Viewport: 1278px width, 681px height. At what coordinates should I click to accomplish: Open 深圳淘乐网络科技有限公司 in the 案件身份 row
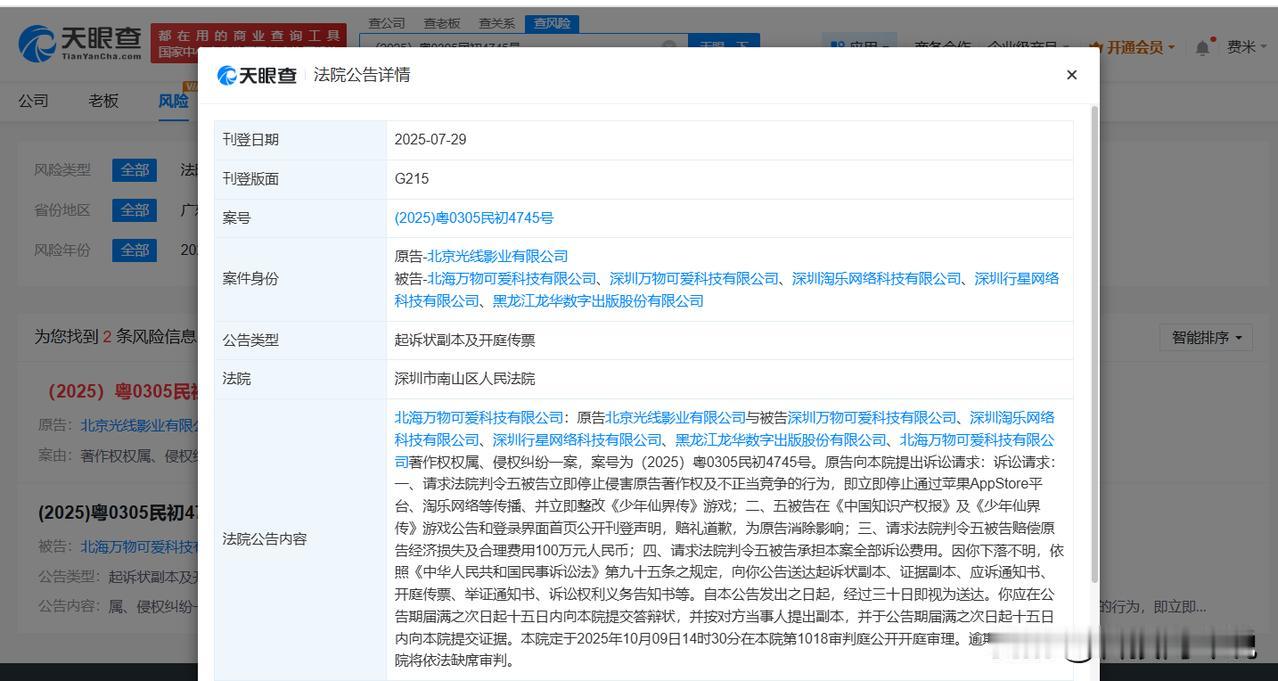(876, 278)
